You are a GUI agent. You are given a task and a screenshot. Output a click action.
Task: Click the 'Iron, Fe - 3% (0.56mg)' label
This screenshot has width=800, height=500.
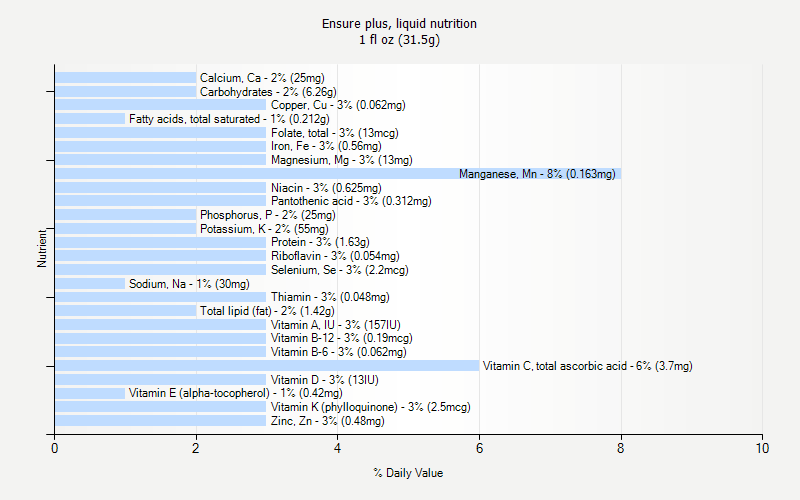tap(326, 146)
